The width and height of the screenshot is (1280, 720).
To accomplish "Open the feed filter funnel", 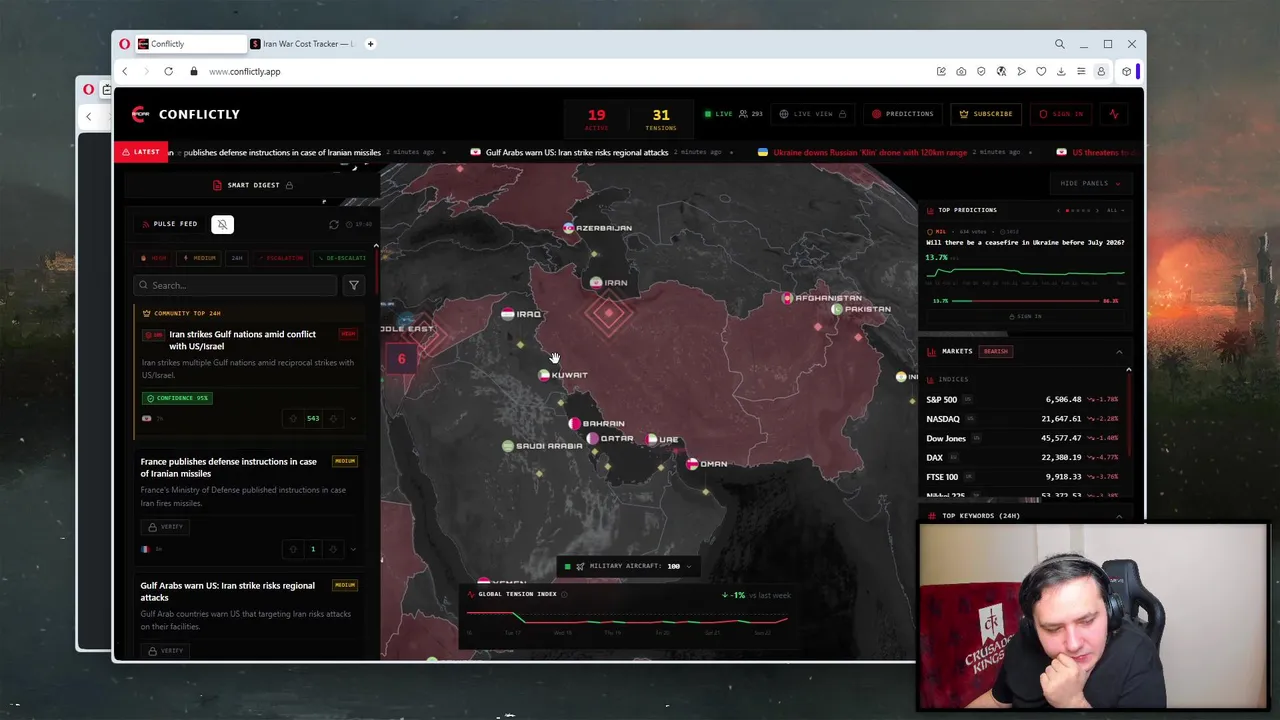I will (x=353, y=286).
